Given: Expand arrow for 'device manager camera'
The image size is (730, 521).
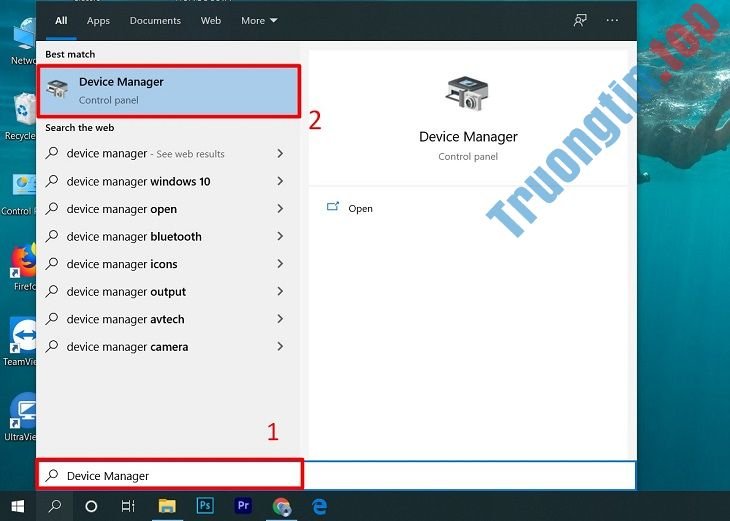Looking at the screenshot, I should pos(280,347).
